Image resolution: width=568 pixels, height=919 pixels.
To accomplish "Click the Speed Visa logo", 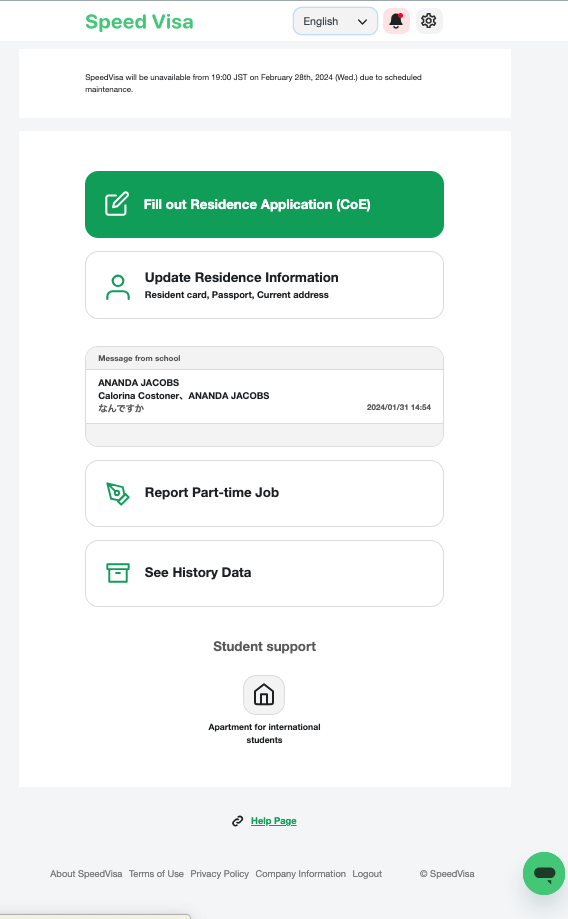I will (x=139, y=22).
